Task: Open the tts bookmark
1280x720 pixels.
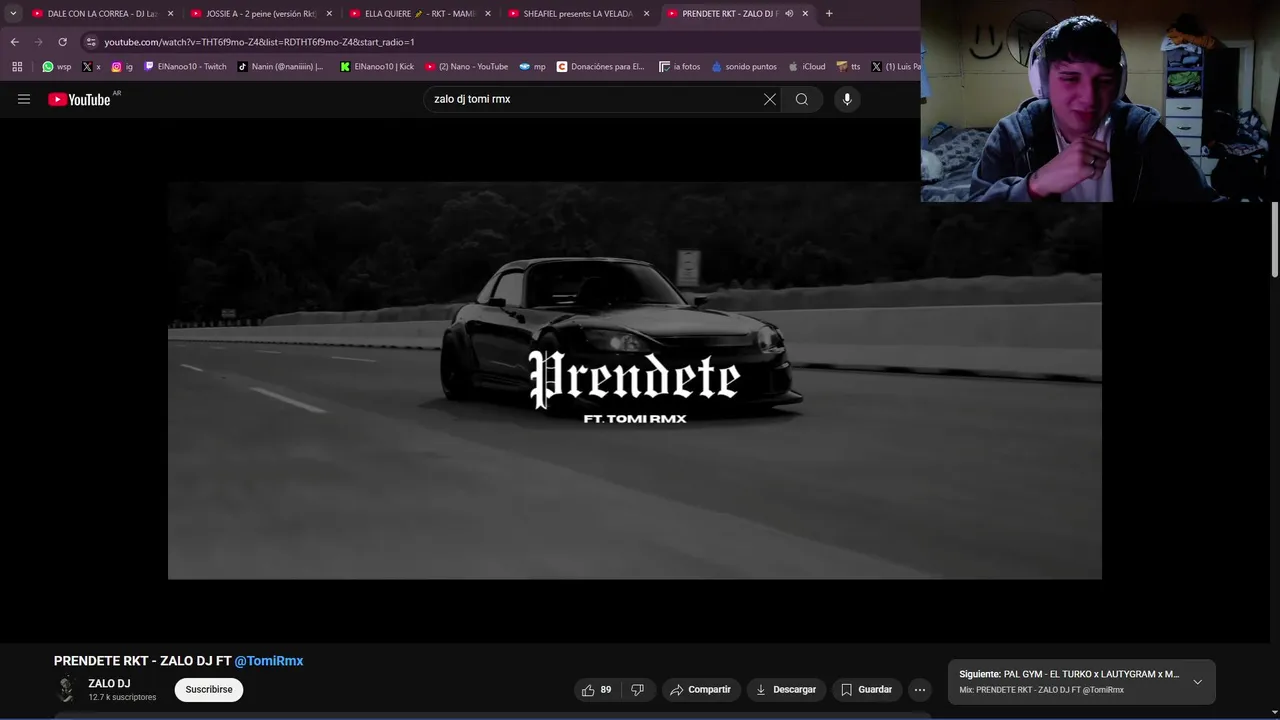Action: click(x=849, y=66)
